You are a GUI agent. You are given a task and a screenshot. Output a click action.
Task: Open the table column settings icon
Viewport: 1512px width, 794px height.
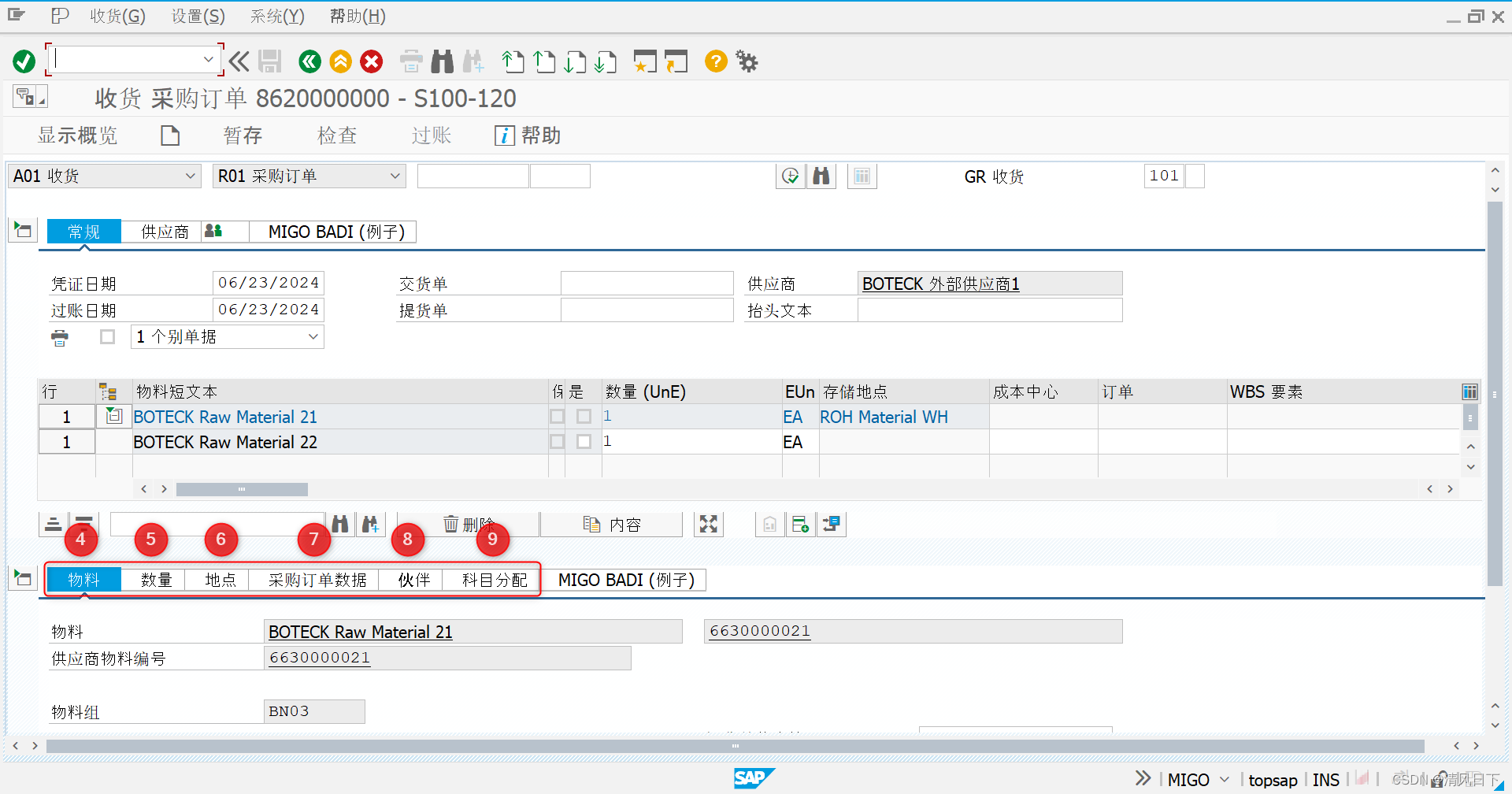[x=1469, y=391]
